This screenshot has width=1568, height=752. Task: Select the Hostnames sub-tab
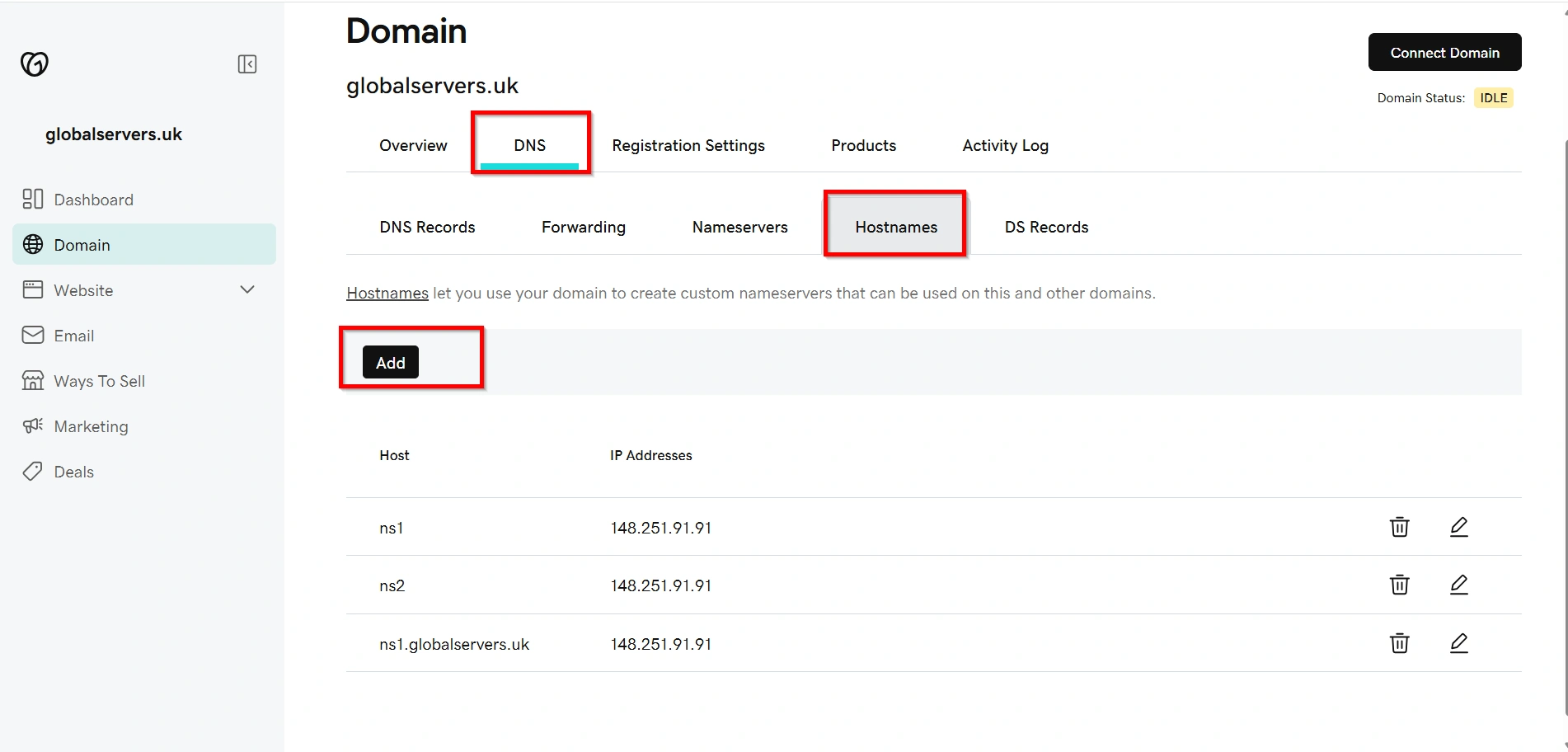coord(896,227)
